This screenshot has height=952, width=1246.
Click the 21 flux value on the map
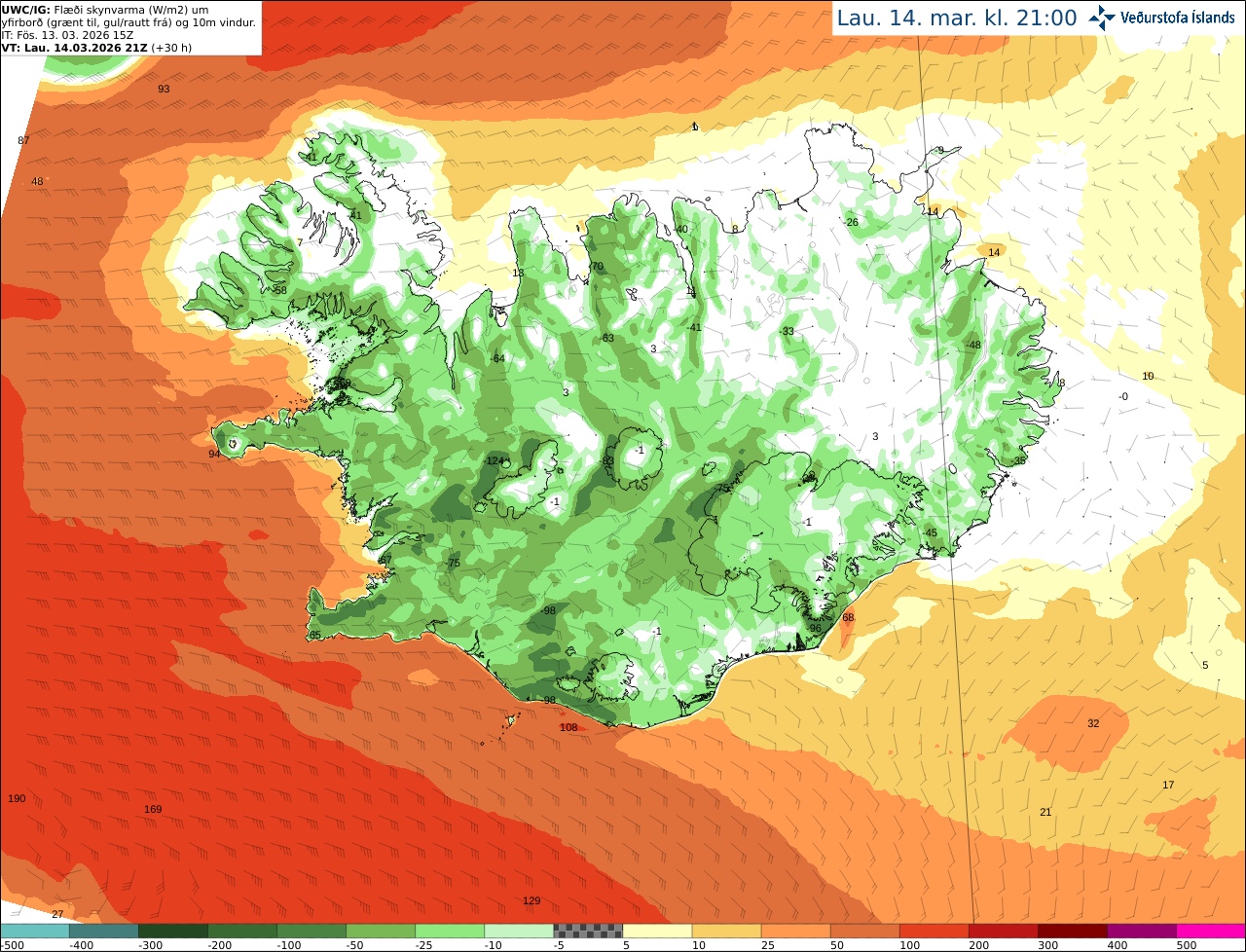pos(1045,812)
